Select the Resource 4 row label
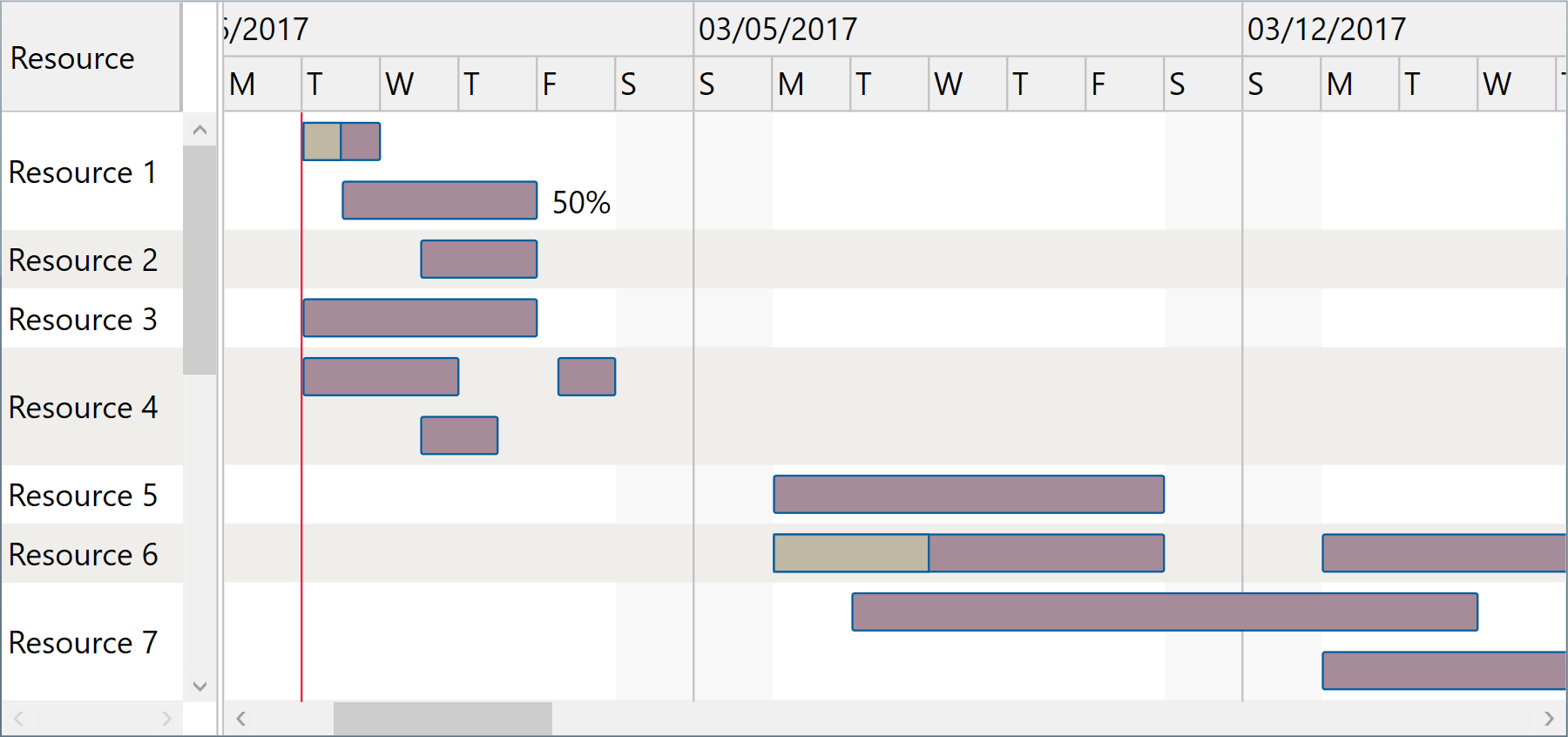Viewport: 1568px width, 737px height. click(83, 407)
